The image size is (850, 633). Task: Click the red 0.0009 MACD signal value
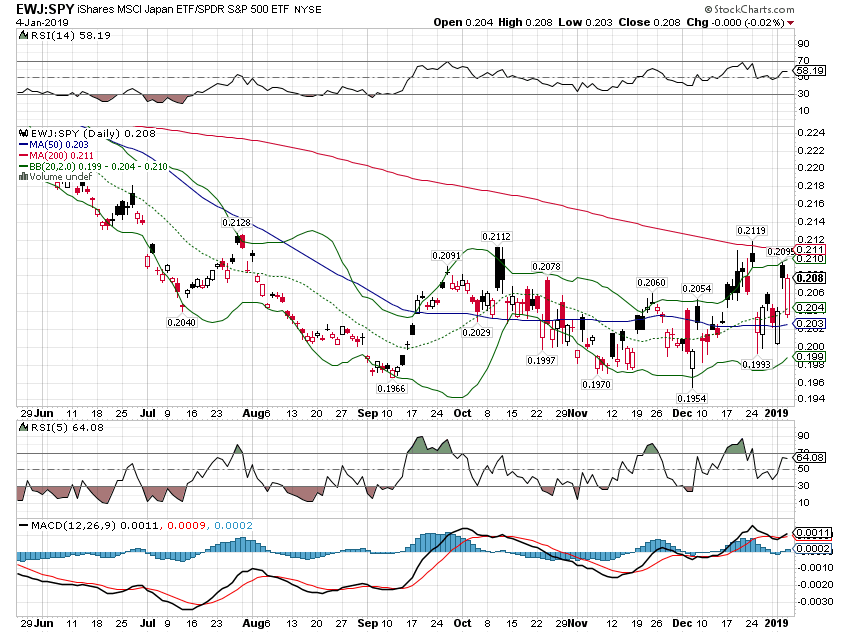[186, 526]
